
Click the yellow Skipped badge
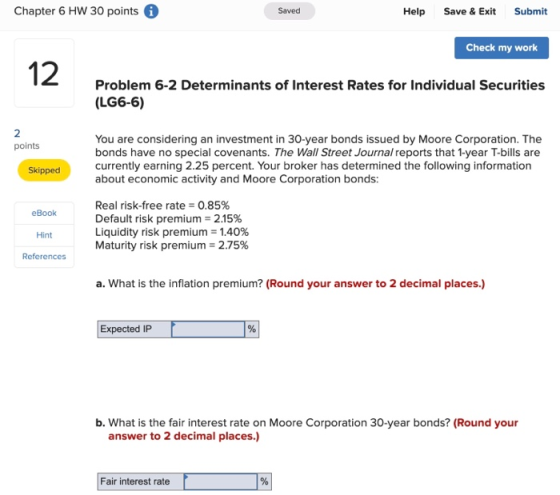coord(44,170)
